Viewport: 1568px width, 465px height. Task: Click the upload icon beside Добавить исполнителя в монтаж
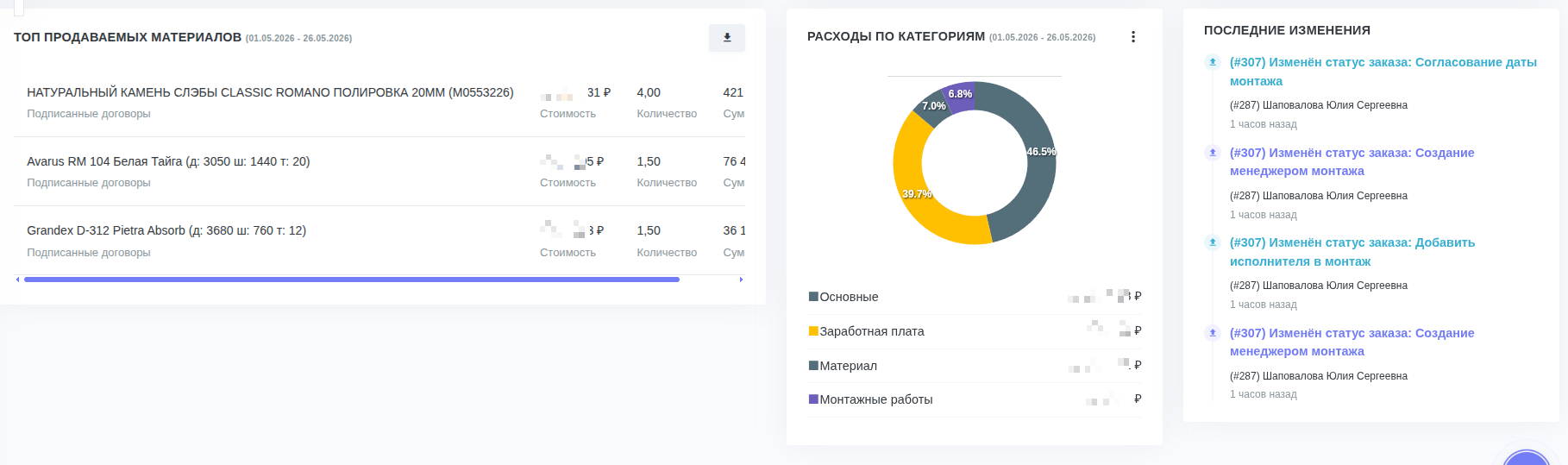pos(1213,242)
